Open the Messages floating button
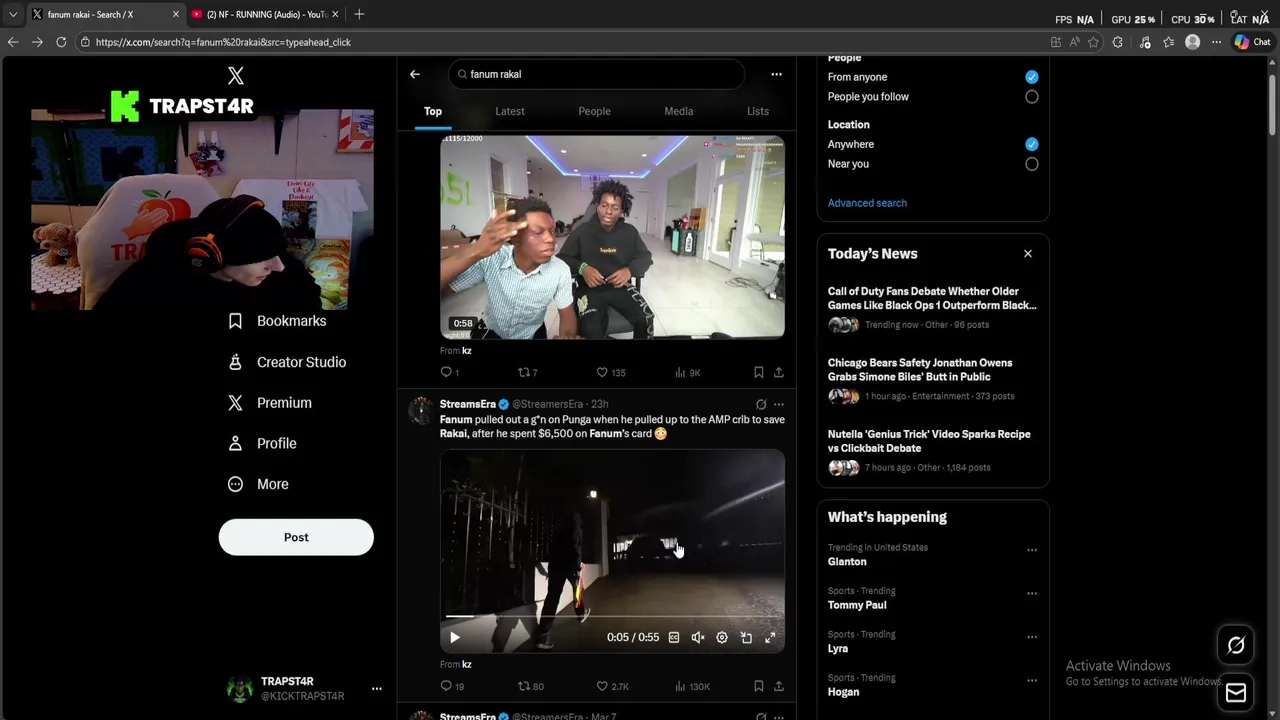This screenshot has width=1280, height=720. pyautogui.click(x=1236, y=692)
